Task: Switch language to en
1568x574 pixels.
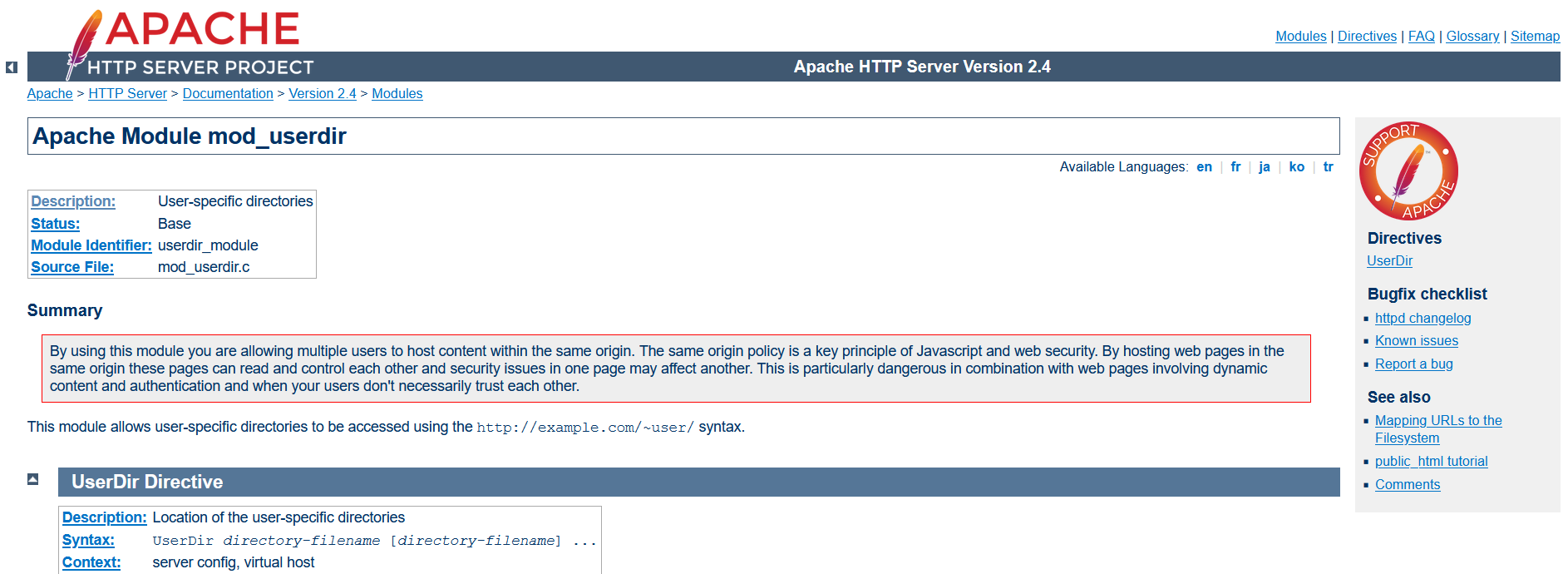Action: tap(1204, 166)
